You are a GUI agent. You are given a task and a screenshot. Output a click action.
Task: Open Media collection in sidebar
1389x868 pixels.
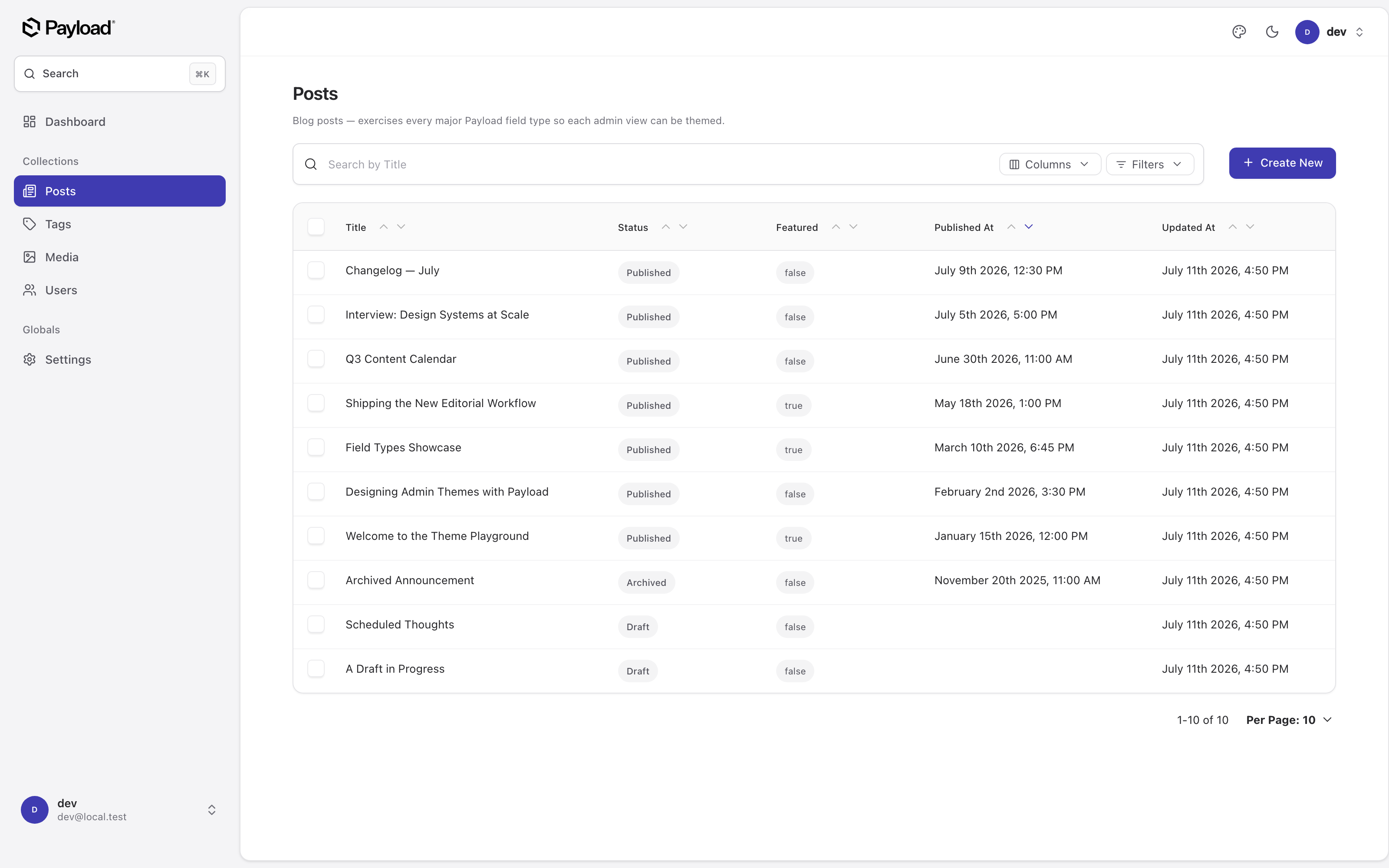[x=119, y=257]
